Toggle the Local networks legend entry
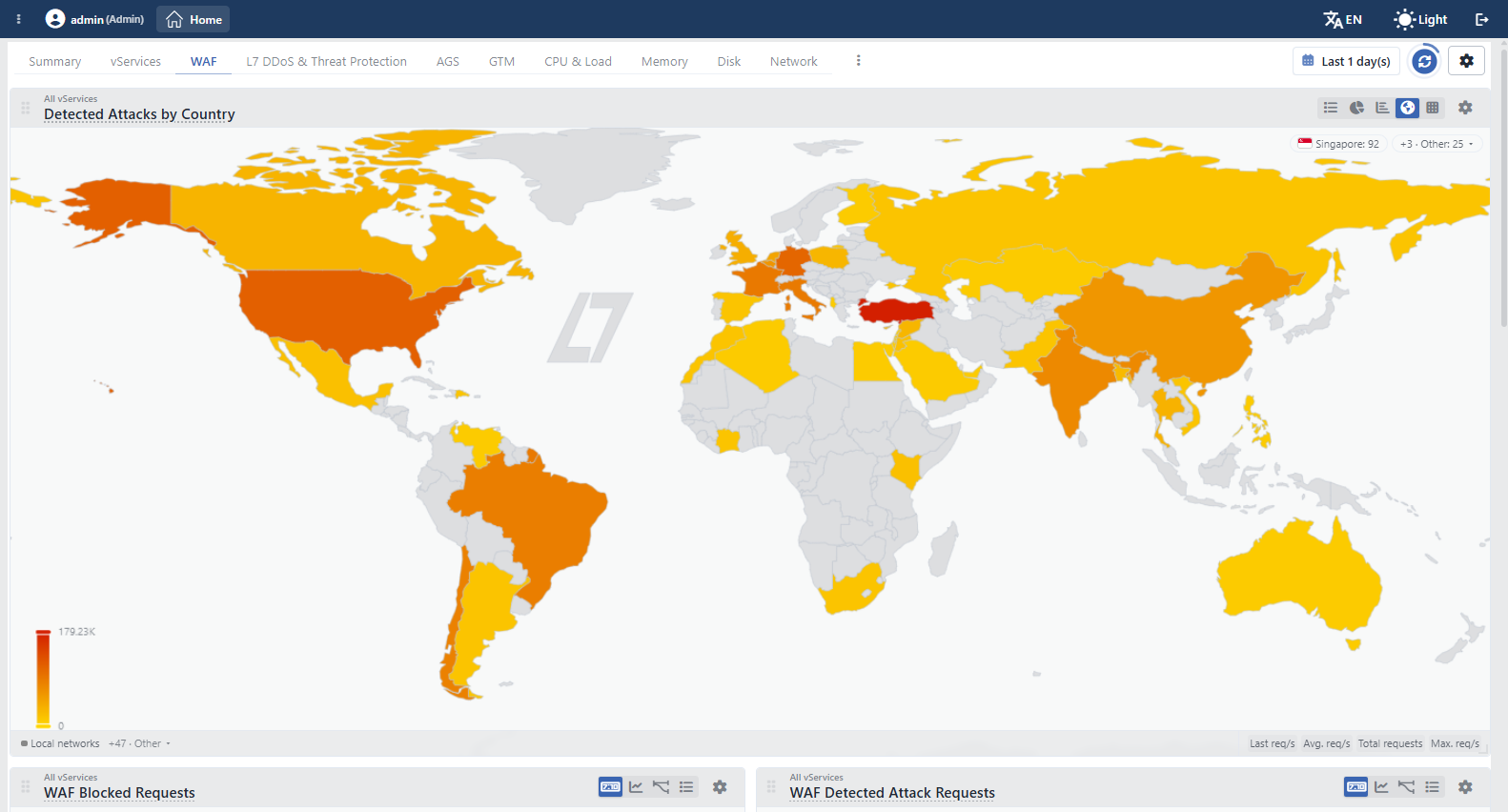 [60, 743]
